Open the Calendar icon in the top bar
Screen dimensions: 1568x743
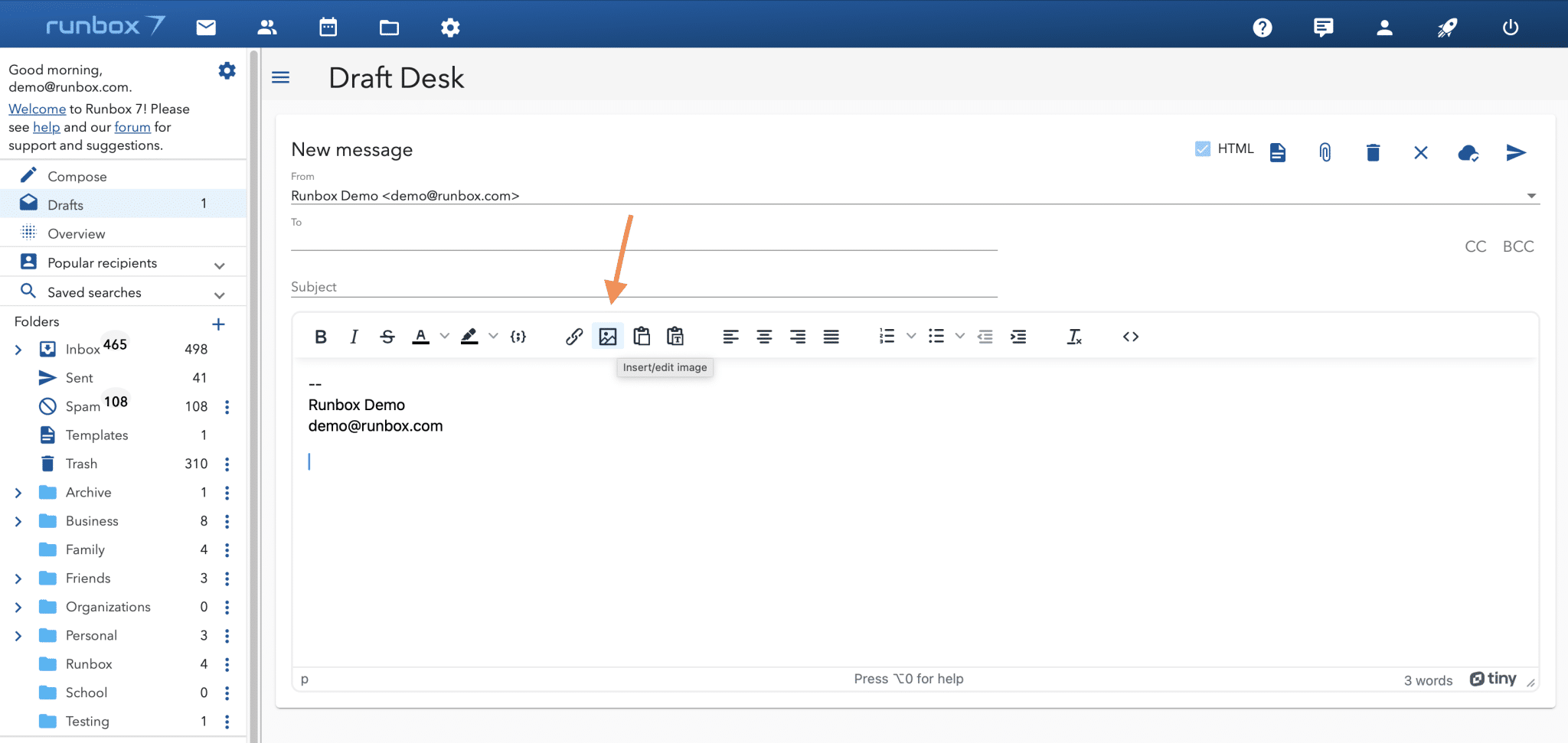(x=328, y=28)
